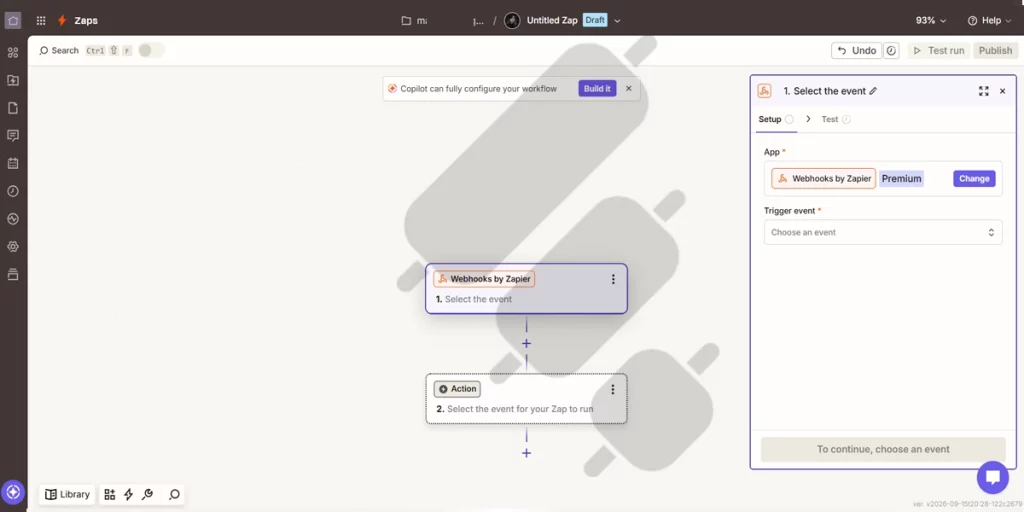Open the Help dropdown menu
The image size is (1024, 512).
pos(989,20)
